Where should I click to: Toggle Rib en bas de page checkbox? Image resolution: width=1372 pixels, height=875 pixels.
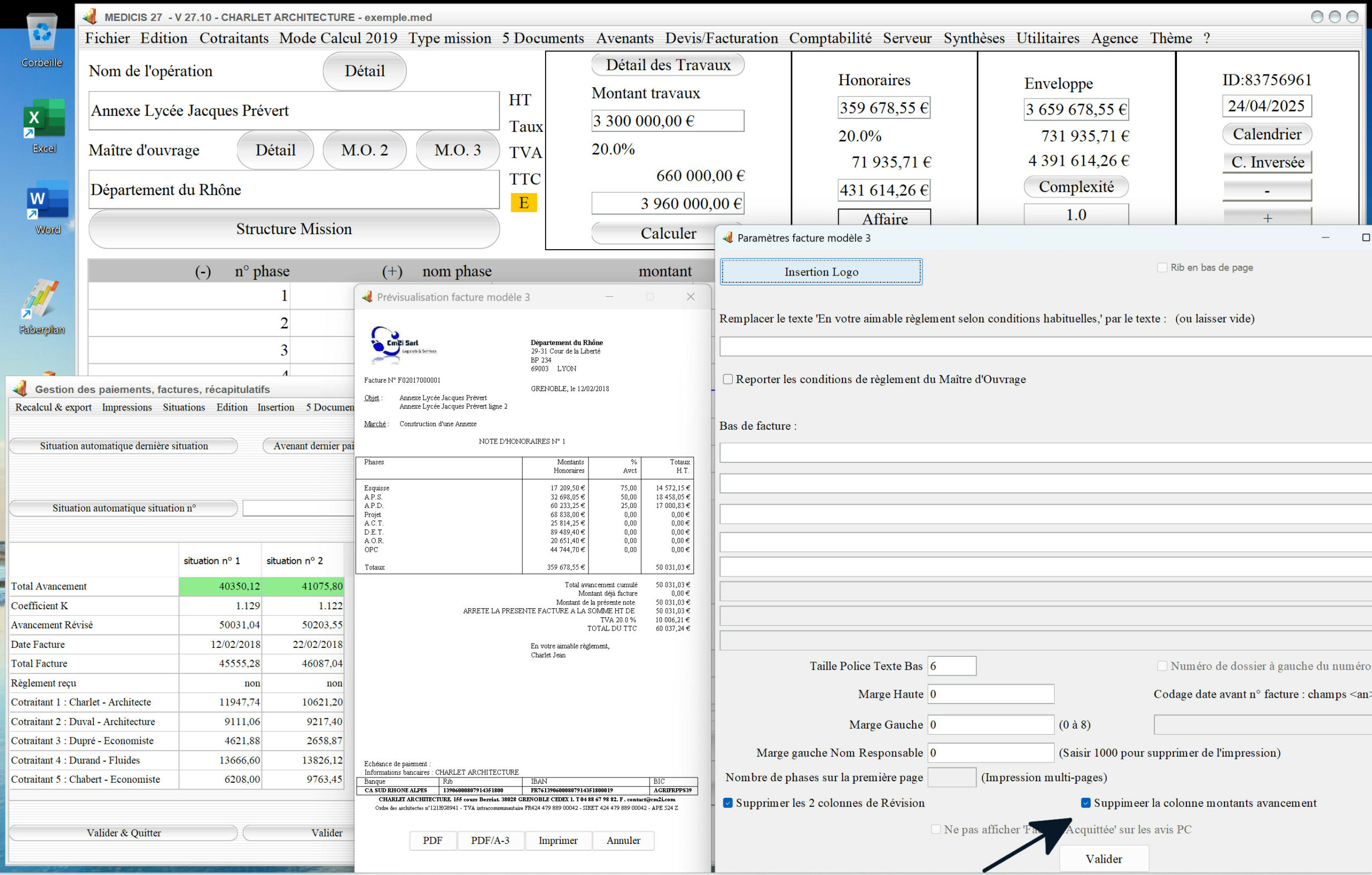click(x=1162, y=267)
